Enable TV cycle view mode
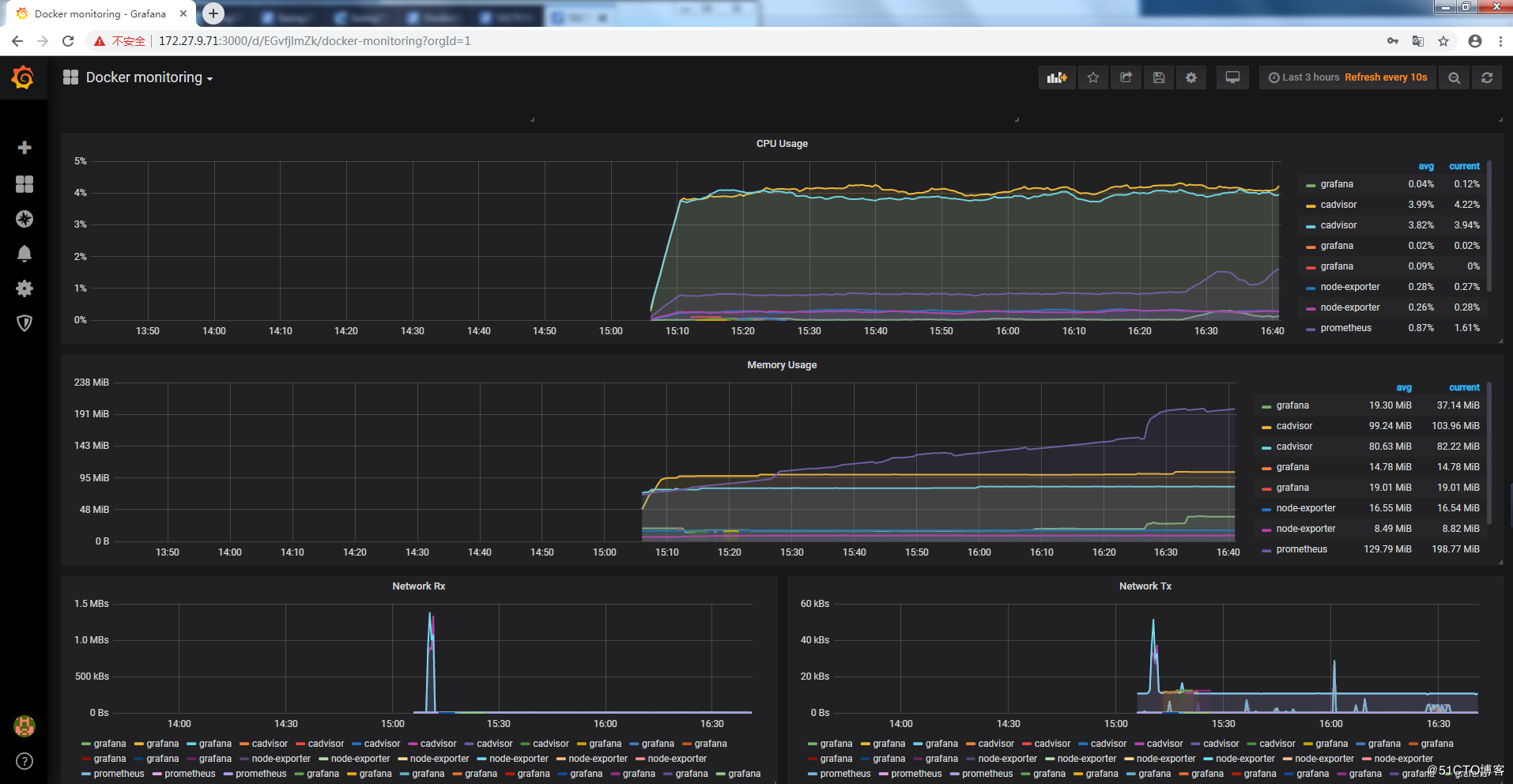This screenshot has height=784, width=1513. 1232,77
